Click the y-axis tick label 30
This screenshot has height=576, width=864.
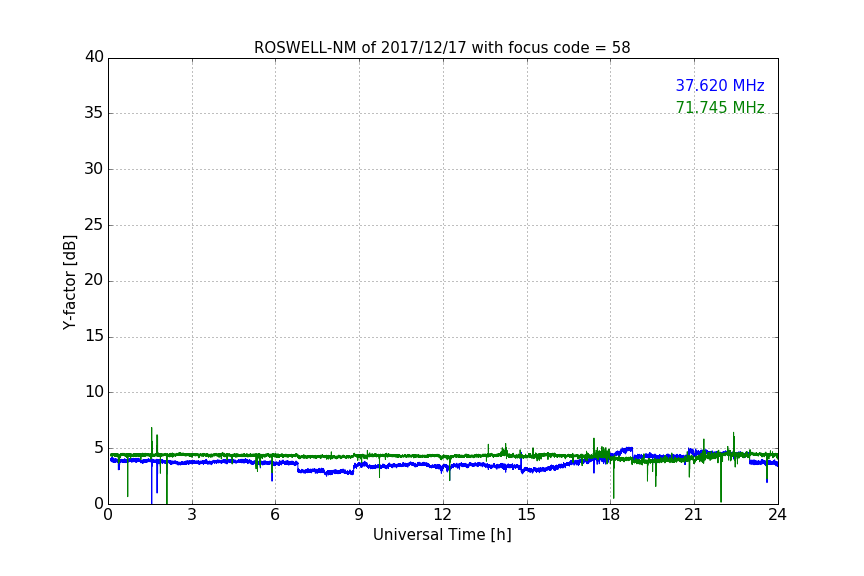coord(94,169)
